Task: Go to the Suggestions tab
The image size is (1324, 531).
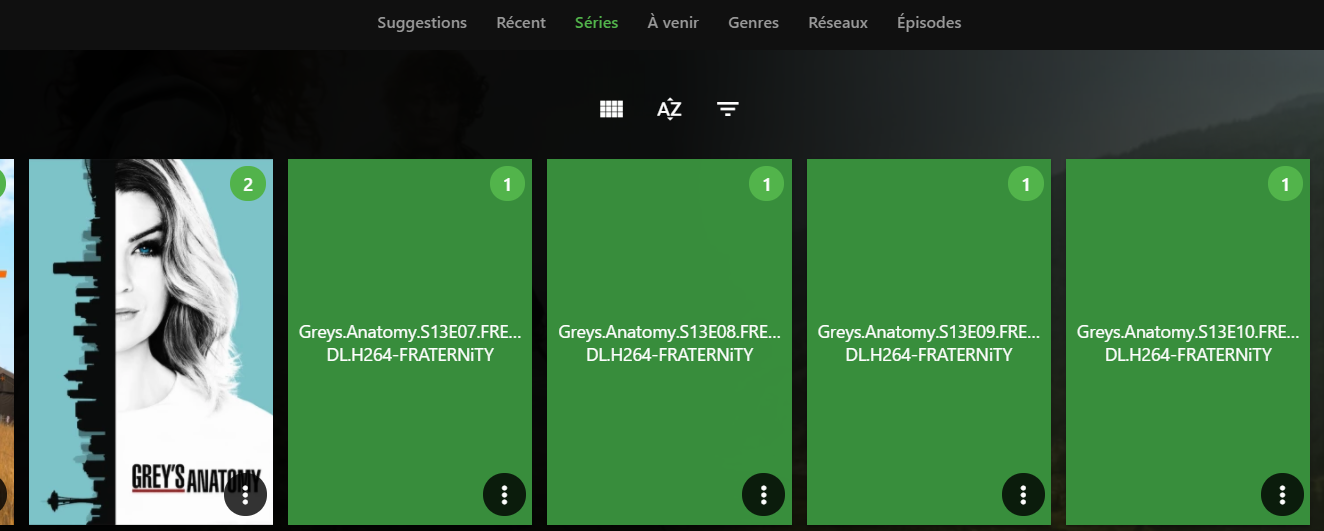Action: [422, 22]
